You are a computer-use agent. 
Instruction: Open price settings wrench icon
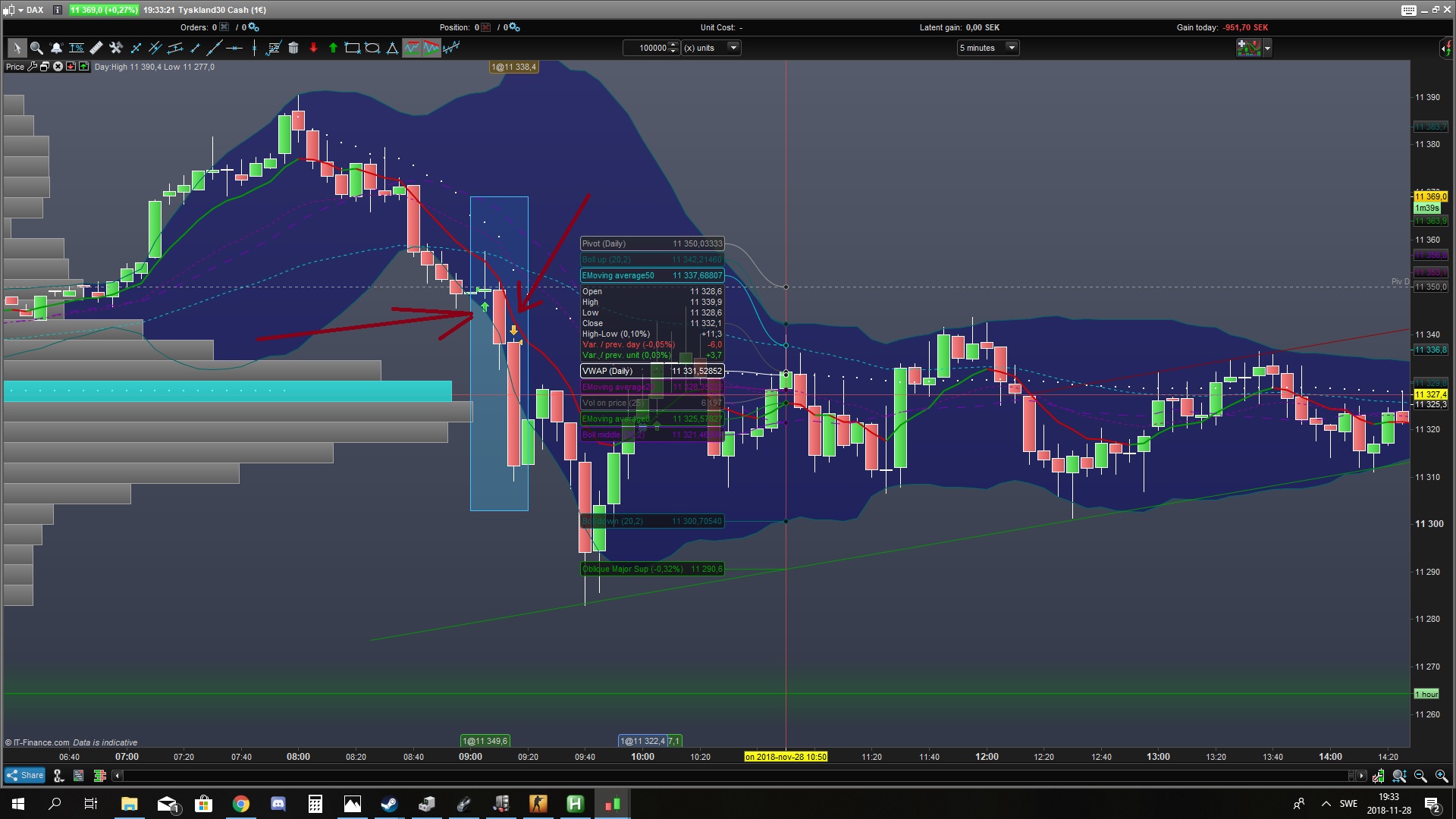(x=32, y=67)
